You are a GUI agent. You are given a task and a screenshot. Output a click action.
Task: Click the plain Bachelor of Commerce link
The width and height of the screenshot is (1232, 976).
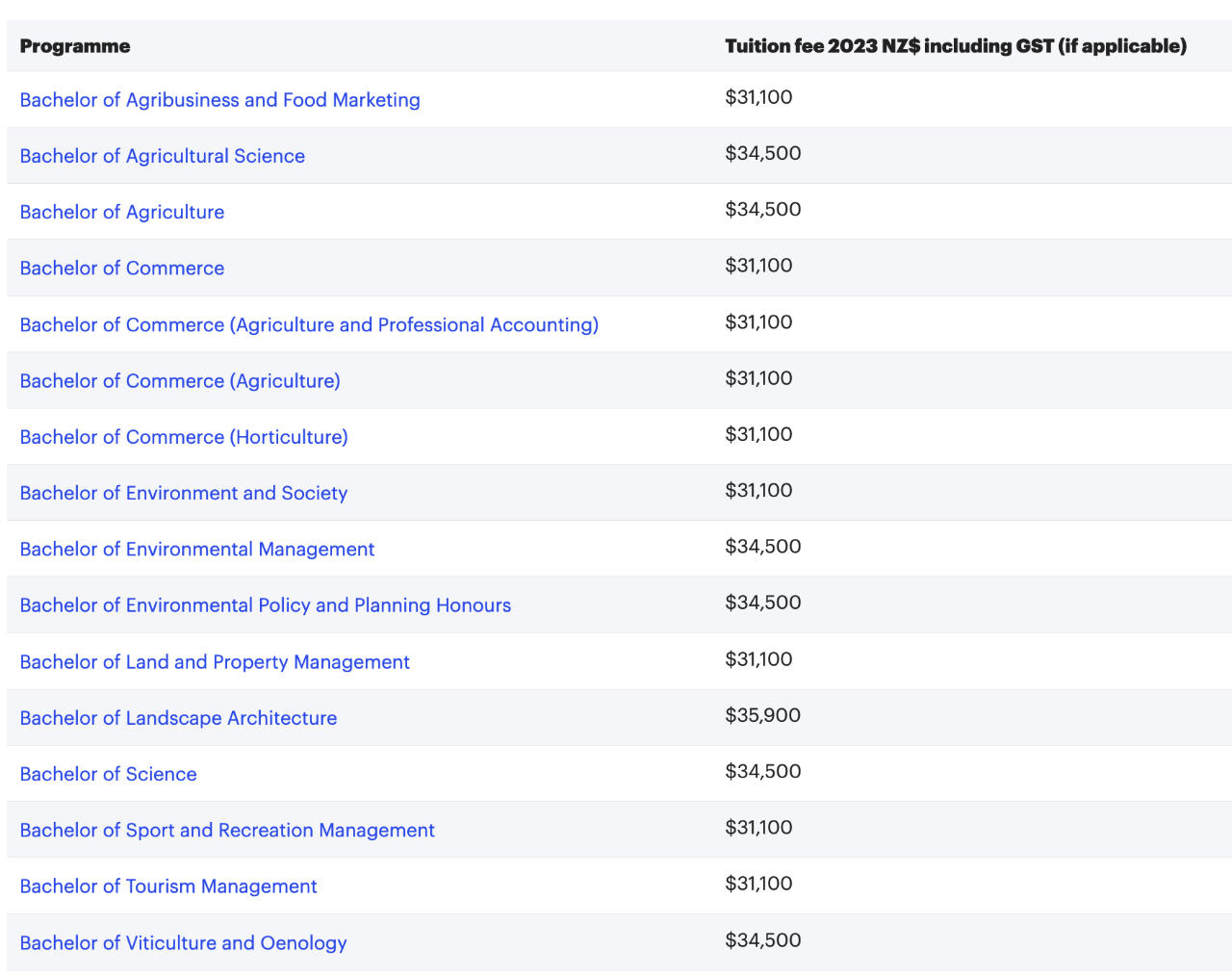click(121, 269)
